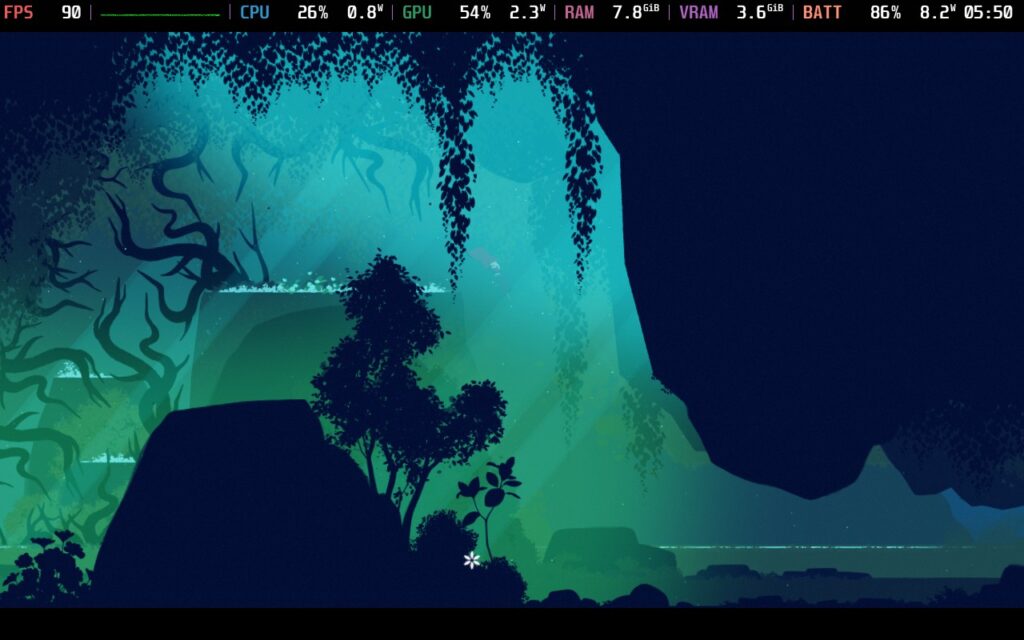Image resolution: width=1024 pixels, height=640 pixels.
Task: Click the CPU usage value 26%
Action: pos(313,12)
